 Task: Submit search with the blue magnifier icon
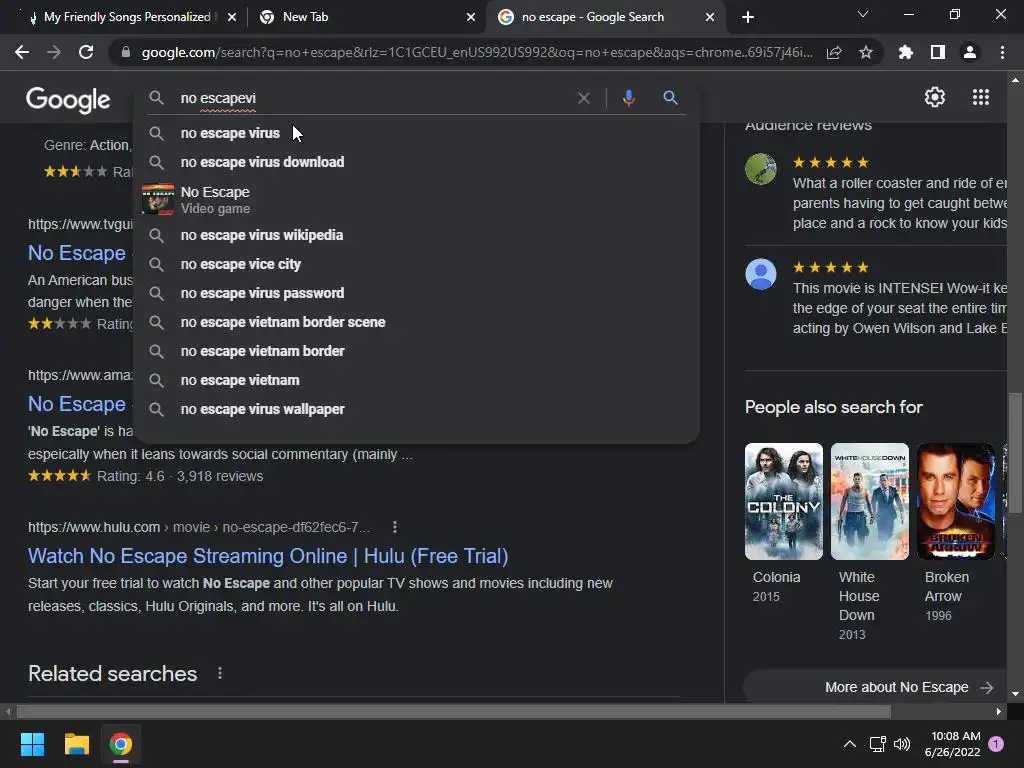tap(670, 98)
